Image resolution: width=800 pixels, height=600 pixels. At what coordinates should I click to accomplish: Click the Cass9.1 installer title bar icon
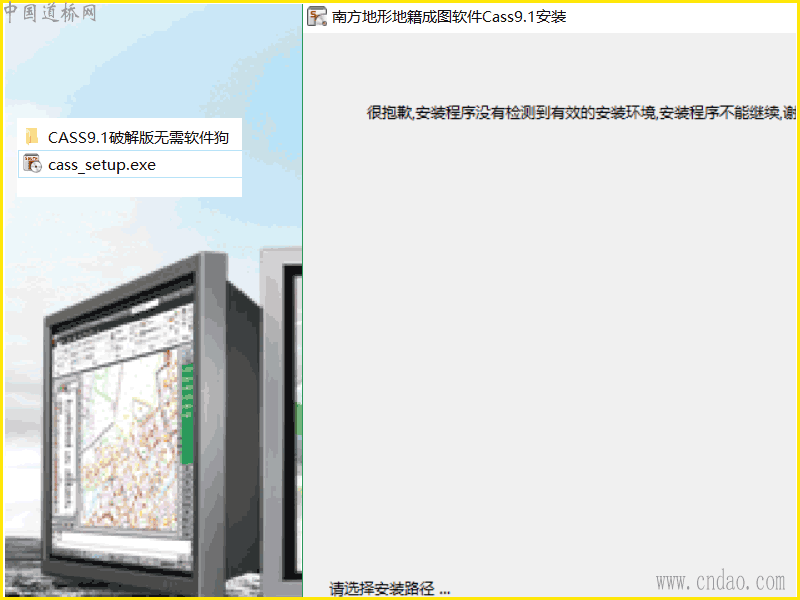click(x=317, y=16)
